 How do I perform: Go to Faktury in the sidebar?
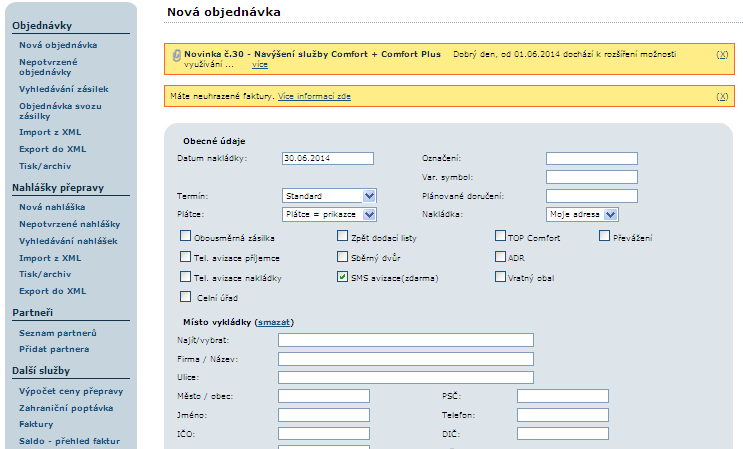36,424
